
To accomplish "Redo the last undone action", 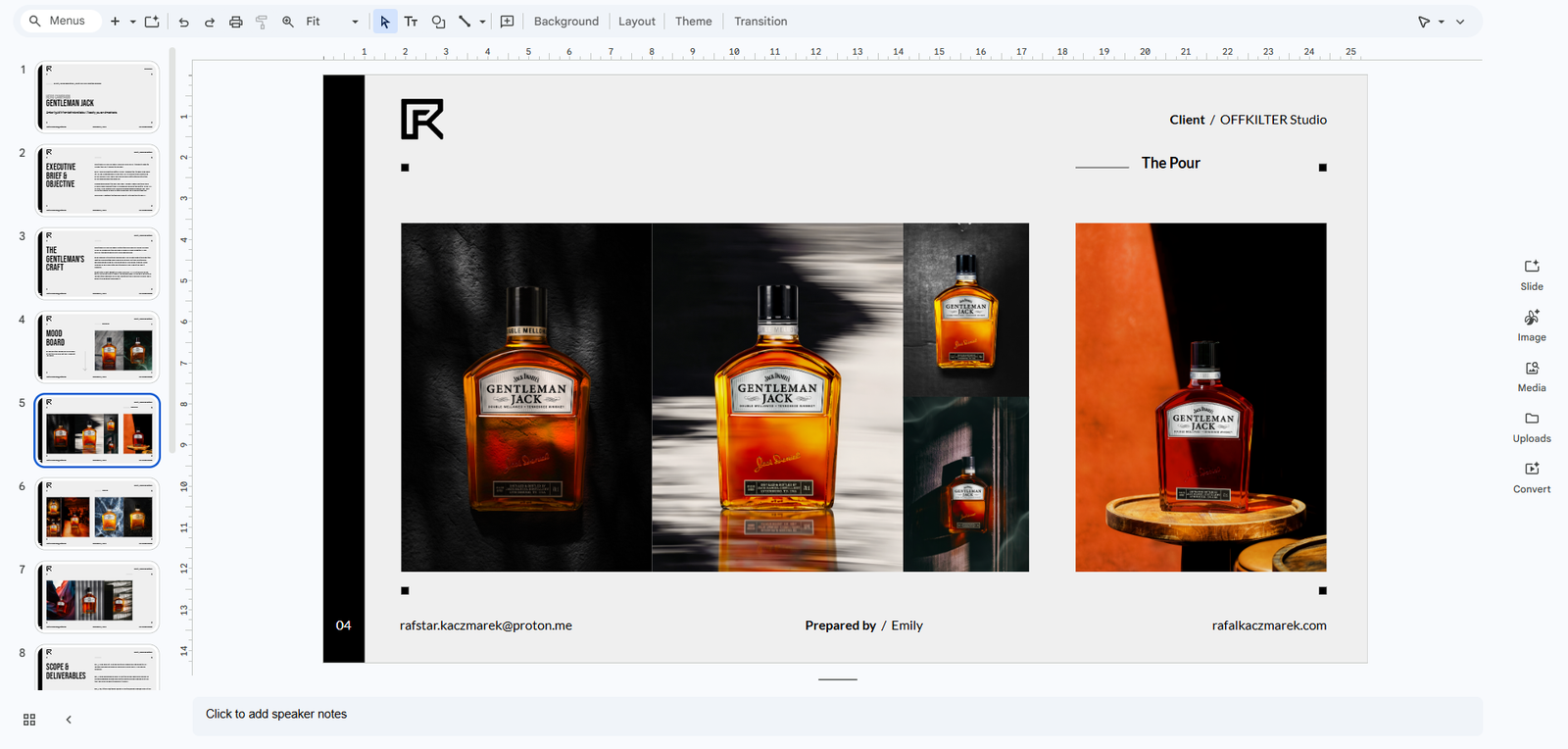I will coord(209,22).
